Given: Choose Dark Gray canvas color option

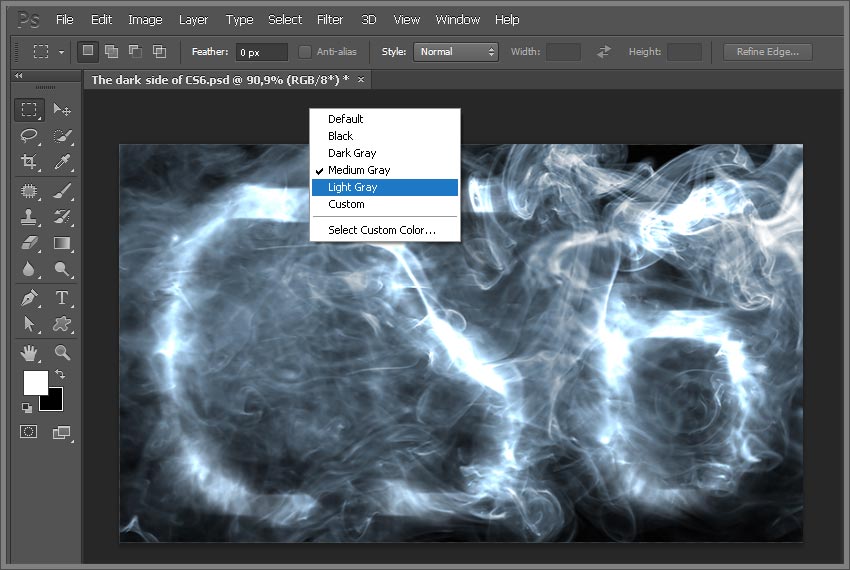Looking at the screenshot, I should [385, 153].
